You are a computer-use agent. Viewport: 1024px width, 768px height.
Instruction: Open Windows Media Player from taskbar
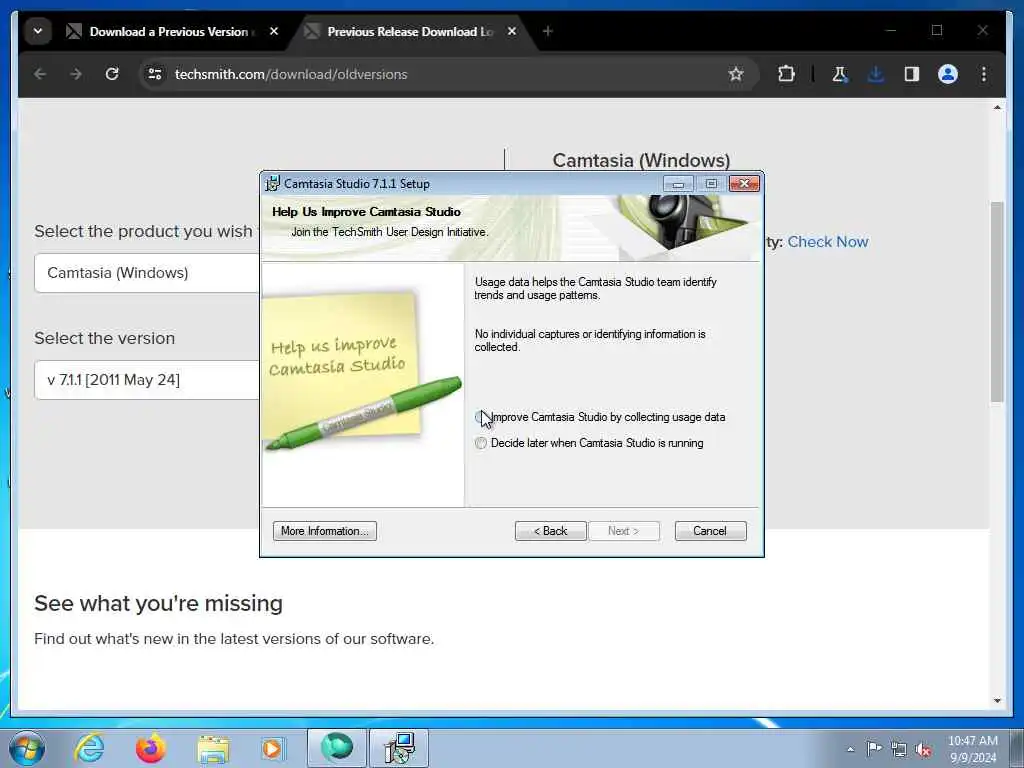point(274,748)
